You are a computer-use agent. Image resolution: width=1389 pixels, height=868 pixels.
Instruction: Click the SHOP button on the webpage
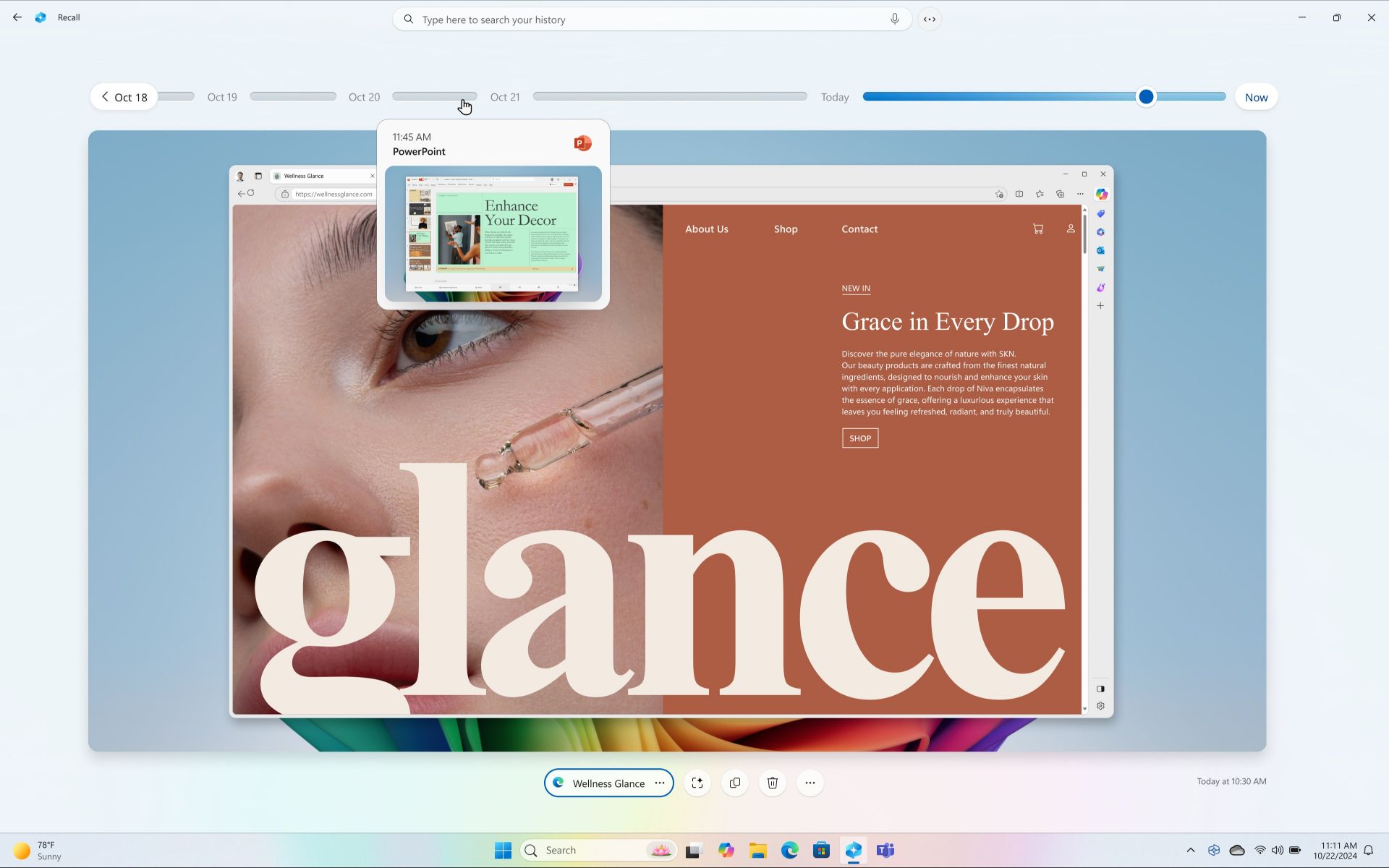point(860,437)
